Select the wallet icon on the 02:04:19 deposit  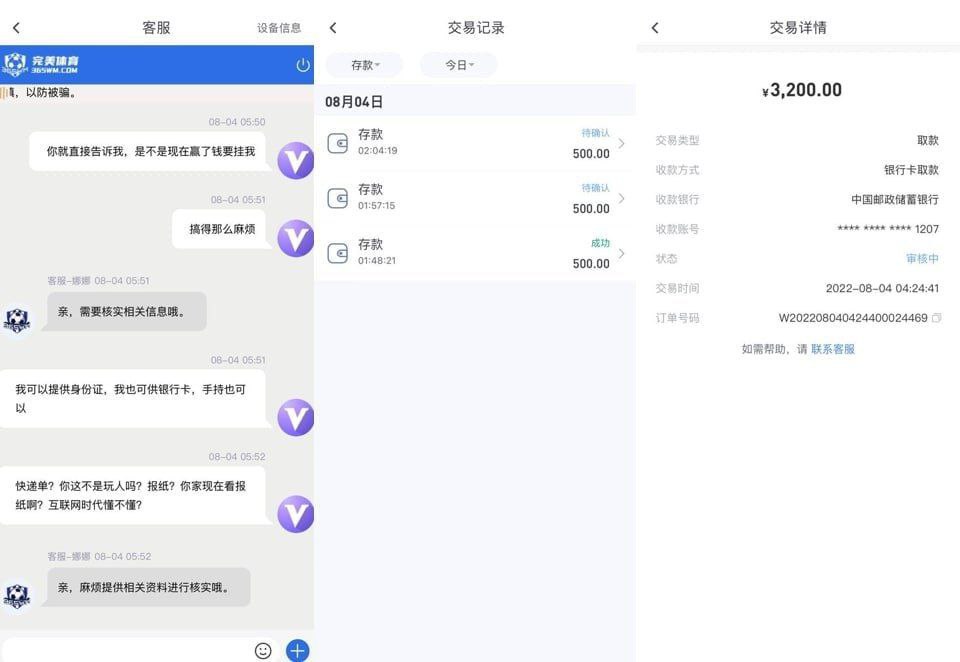341,141
